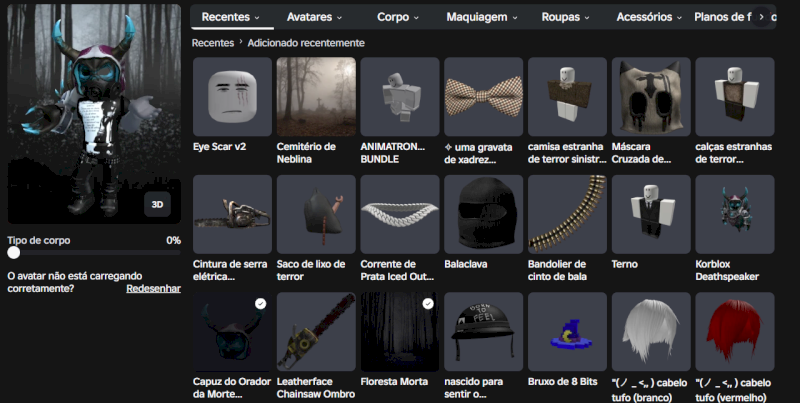
Task: Equip Leatherface Chainsaw Ombro item
Action: pos(316,332)
